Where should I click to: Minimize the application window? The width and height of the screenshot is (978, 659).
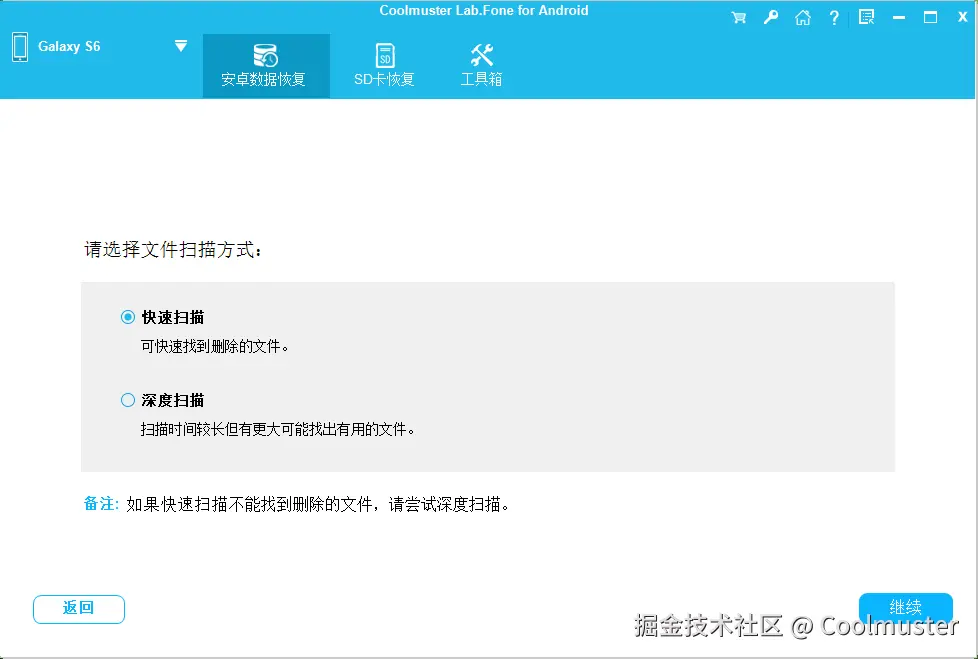899,16
